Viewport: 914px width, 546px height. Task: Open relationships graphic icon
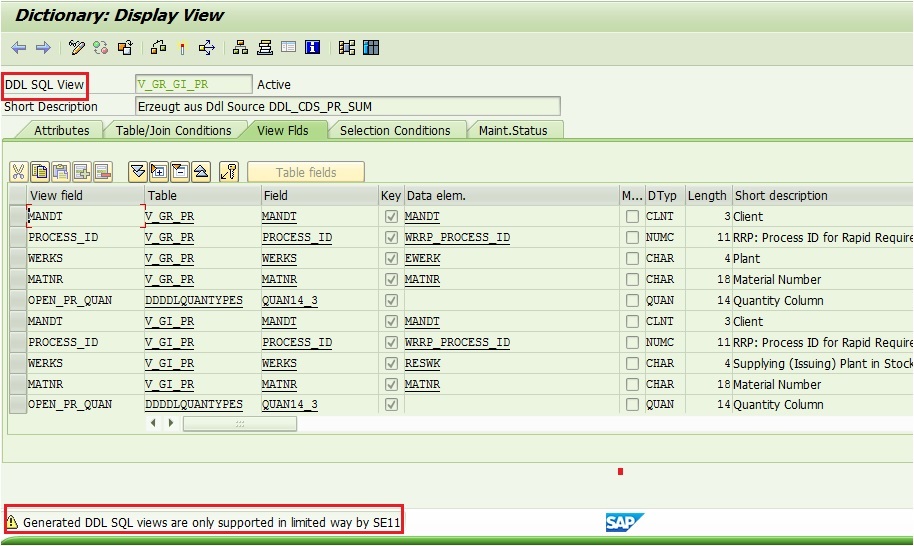tap(347, 48)
